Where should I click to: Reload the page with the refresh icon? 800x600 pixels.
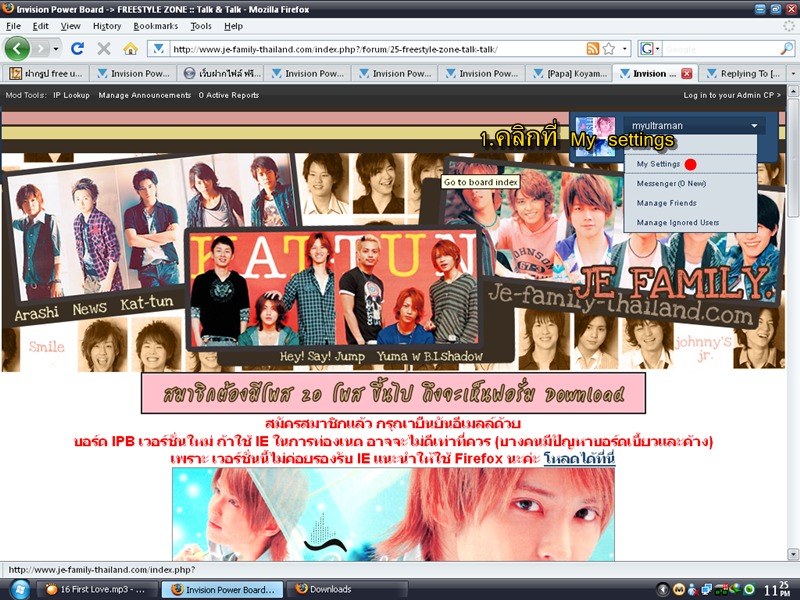[78, 48]
